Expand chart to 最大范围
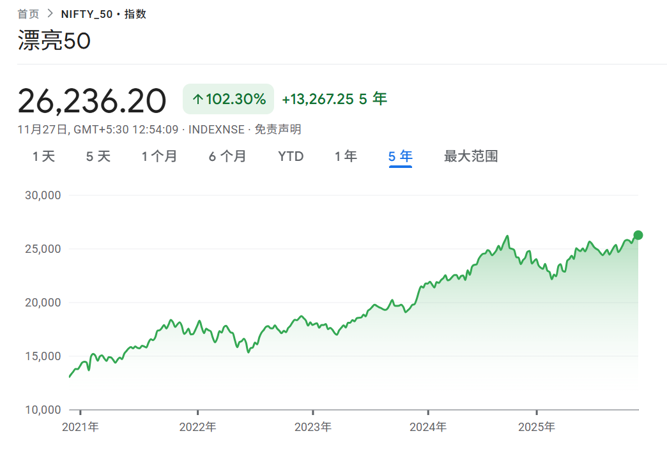Viewport: 667px width, 454px height. coord(470,156)
